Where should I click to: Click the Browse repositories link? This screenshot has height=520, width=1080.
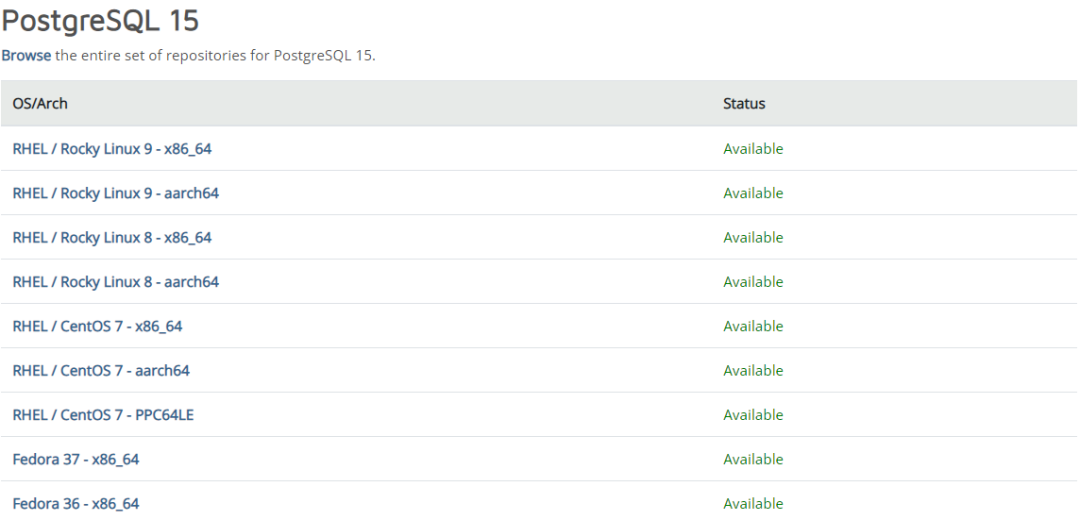(26, 56)
